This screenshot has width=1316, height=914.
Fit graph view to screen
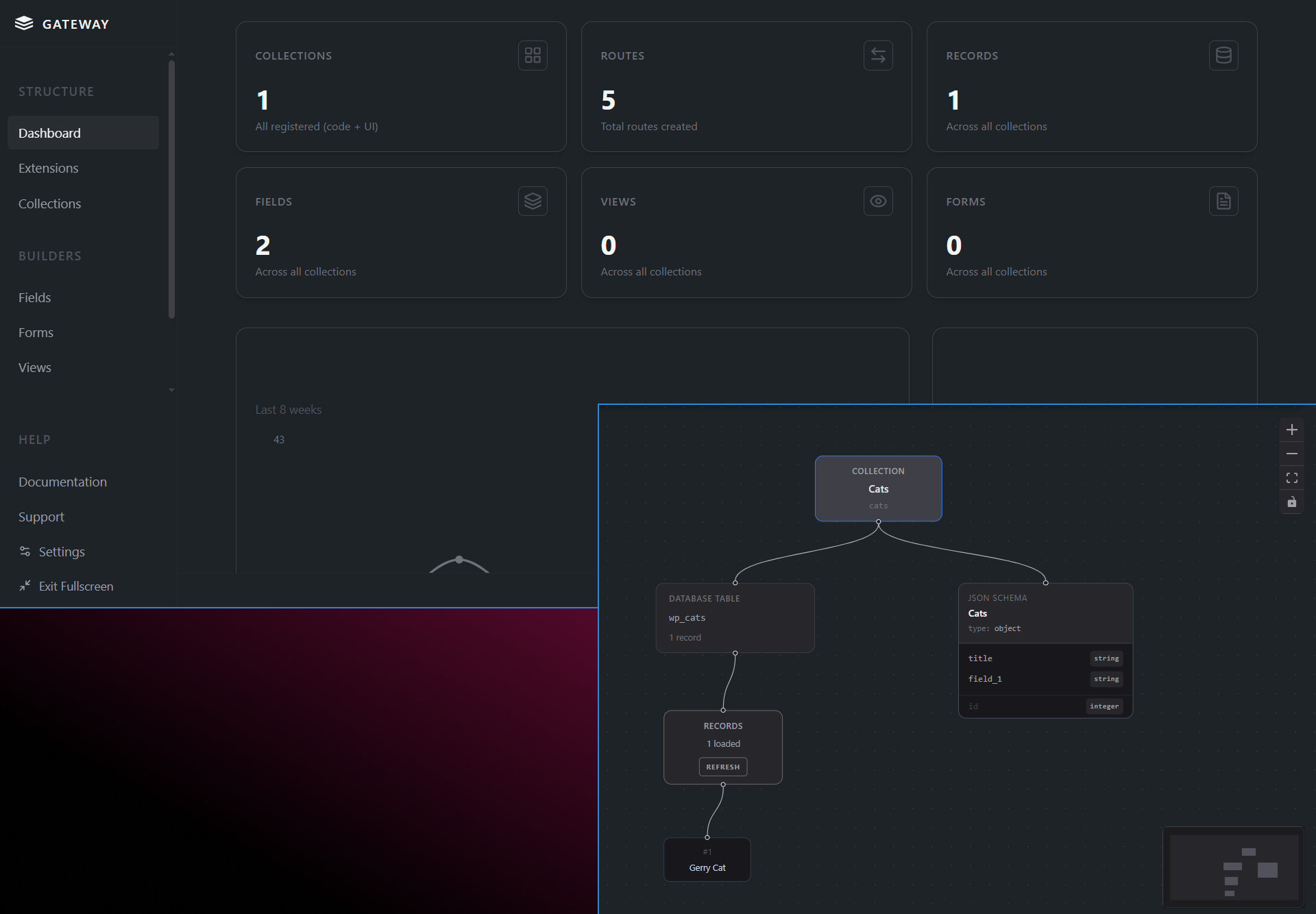click(x=1291, y=478)
